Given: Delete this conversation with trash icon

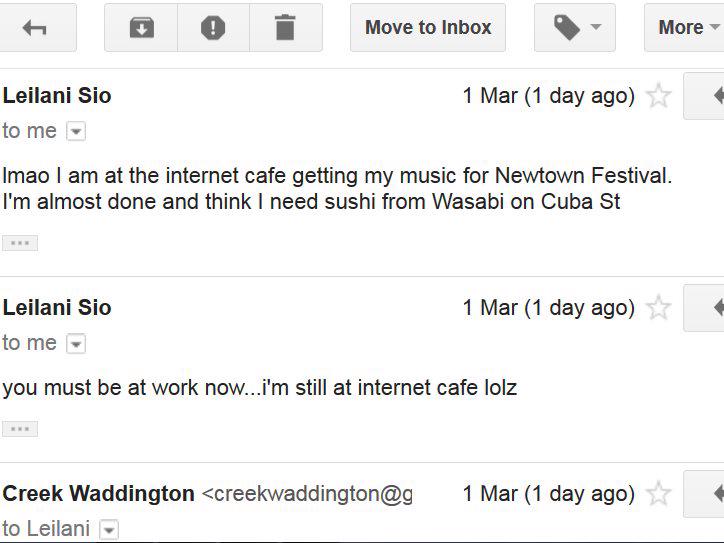Looking at the screenshot, I should click(285, 28).
